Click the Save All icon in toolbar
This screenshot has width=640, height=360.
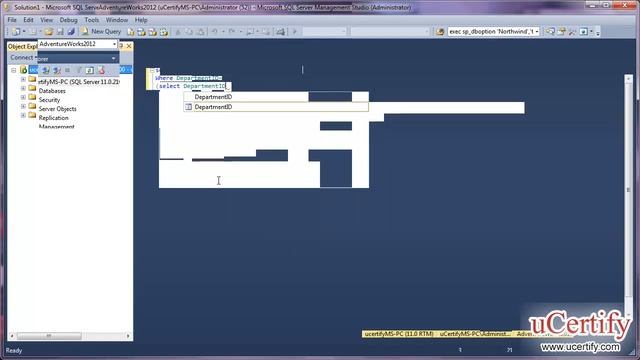71,31
